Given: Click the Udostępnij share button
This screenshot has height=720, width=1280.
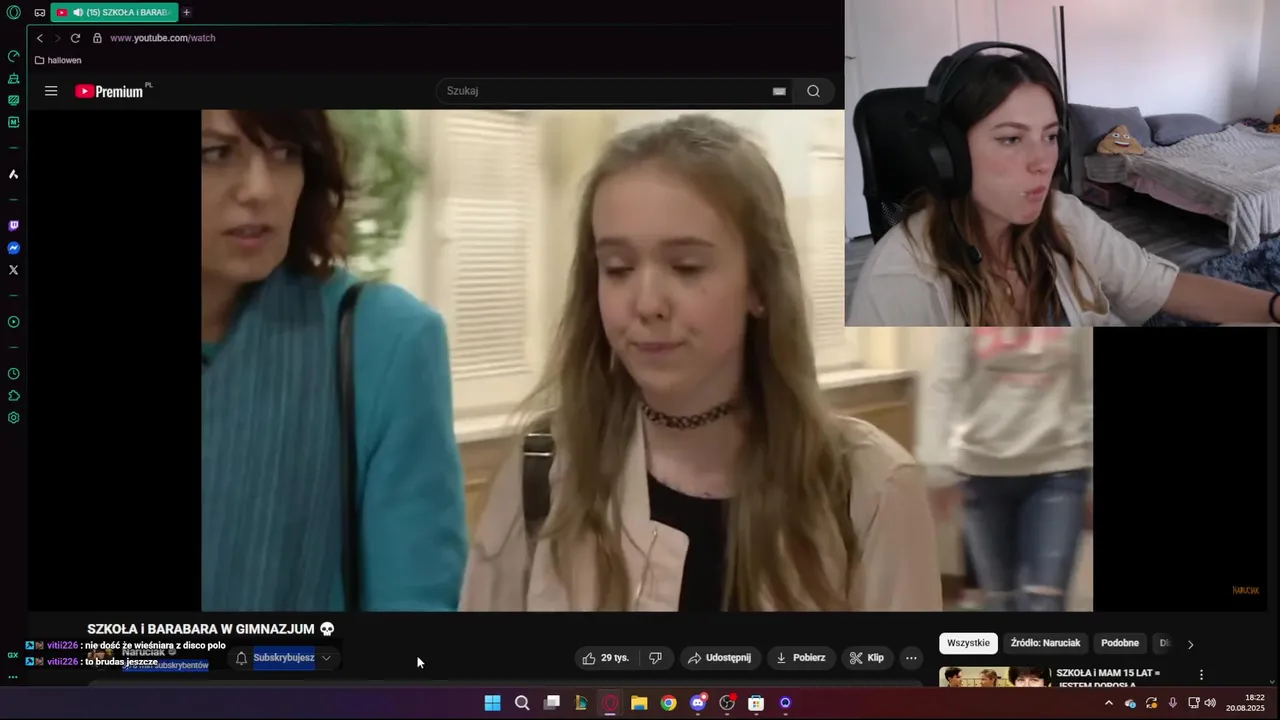Looking at the screenshot, I should click(719, 658).
